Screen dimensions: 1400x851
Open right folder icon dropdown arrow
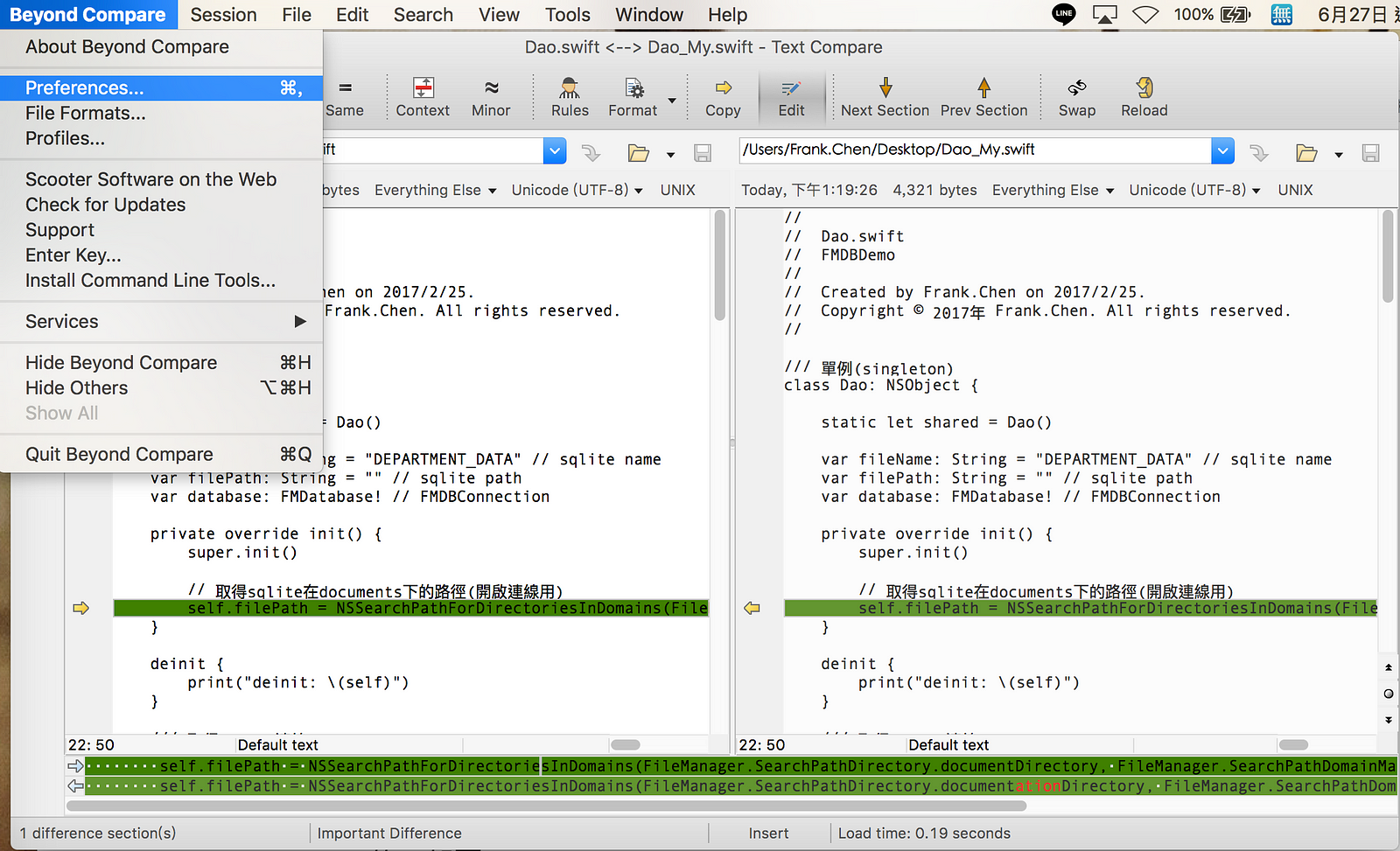point(1339,155)
